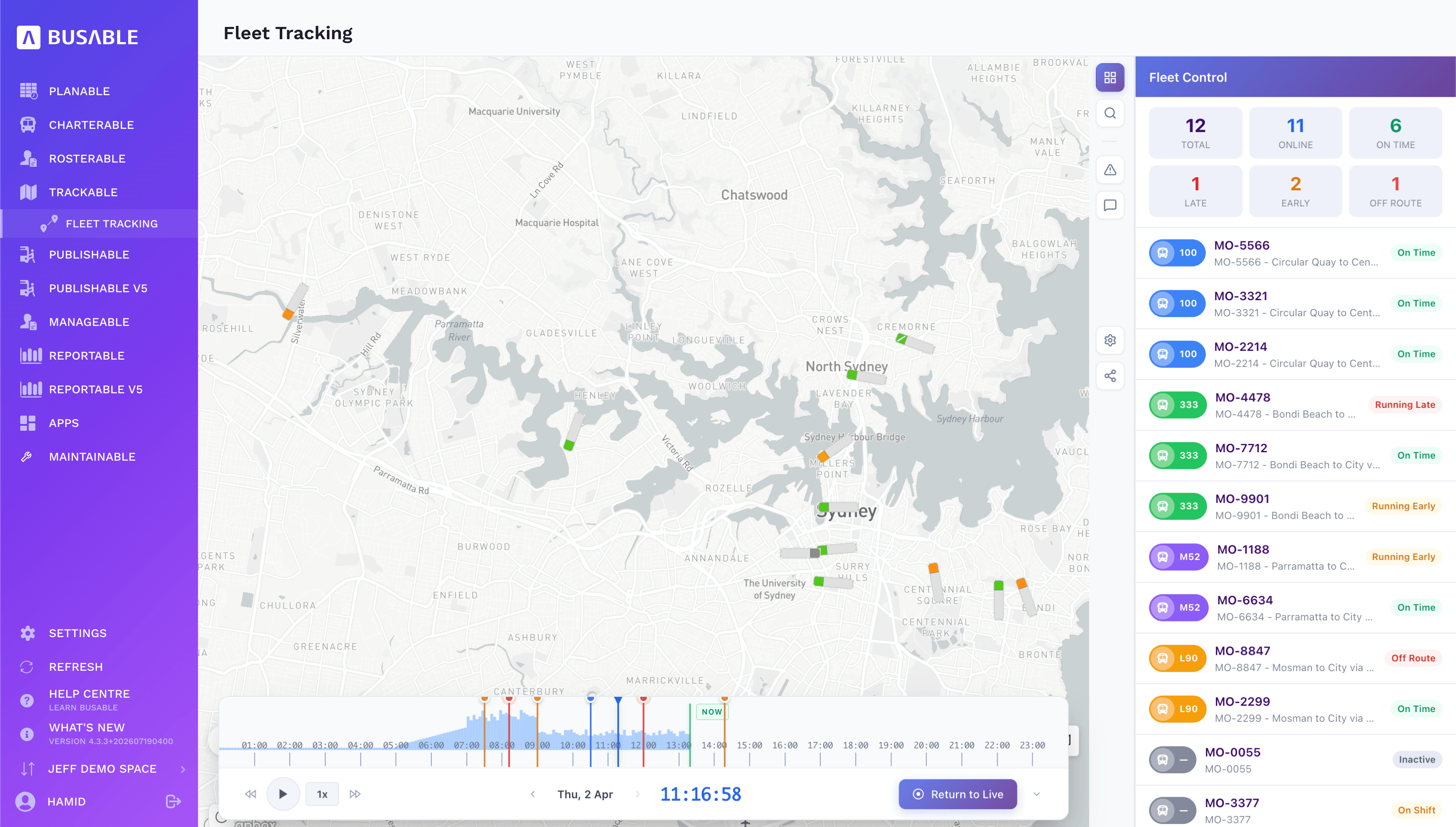Viewport: 1456px width, 827px height.
Task: Click the Busable logo
Action: click(x=77, y=37)
